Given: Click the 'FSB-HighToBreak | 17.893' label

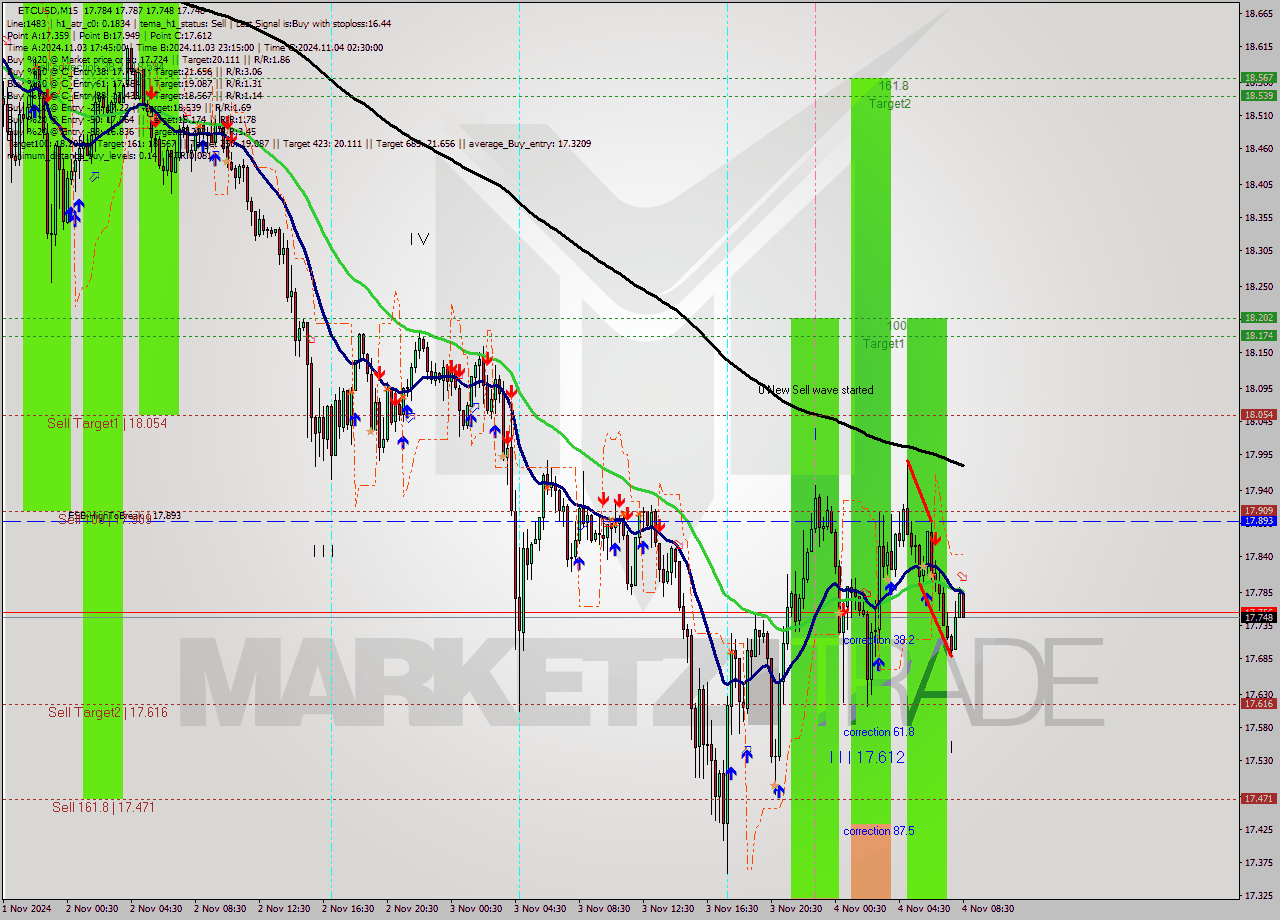Looking at the screenshot, I should coord(125,516).
